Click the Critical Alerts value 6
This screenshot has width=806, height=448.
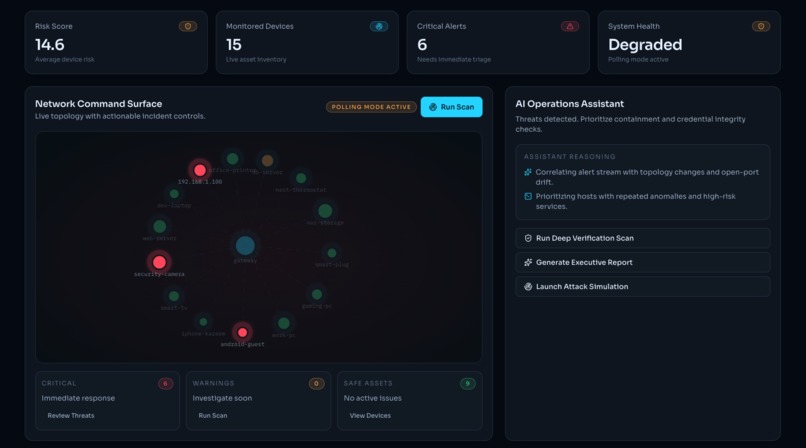click(x=422, y=45)
